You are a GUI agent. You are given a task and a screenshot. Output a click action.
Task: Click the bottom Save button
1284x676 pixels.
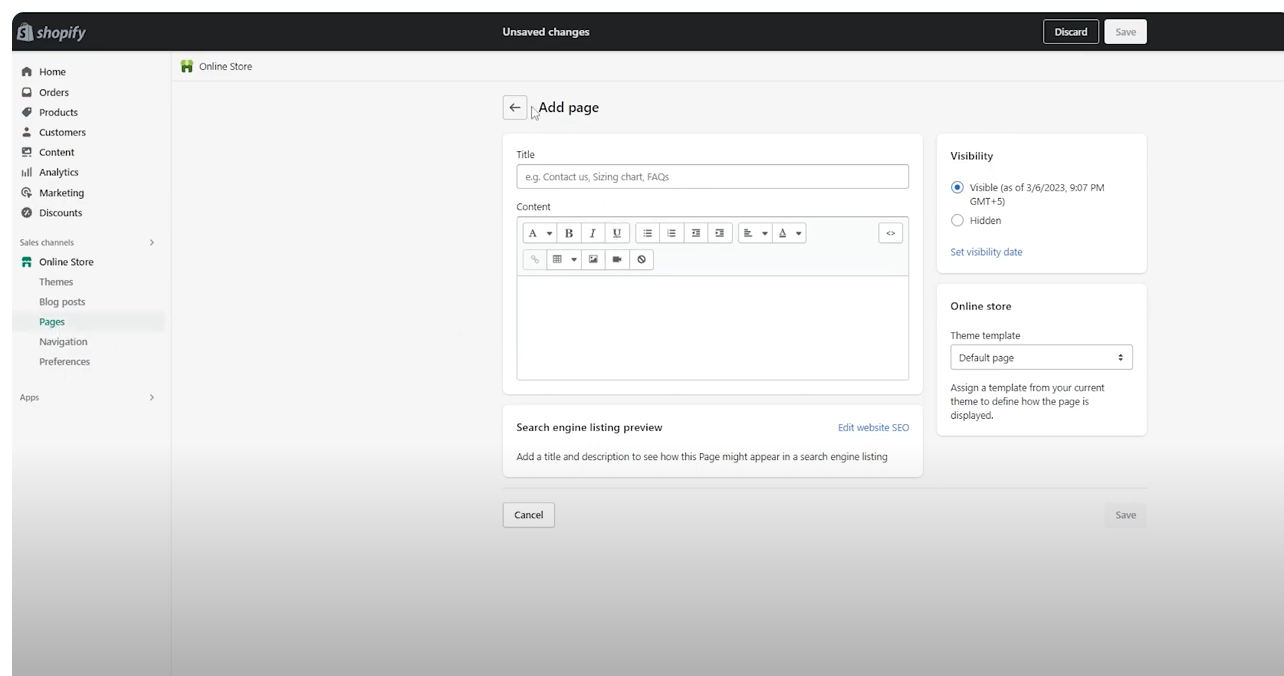[1126, 515]
